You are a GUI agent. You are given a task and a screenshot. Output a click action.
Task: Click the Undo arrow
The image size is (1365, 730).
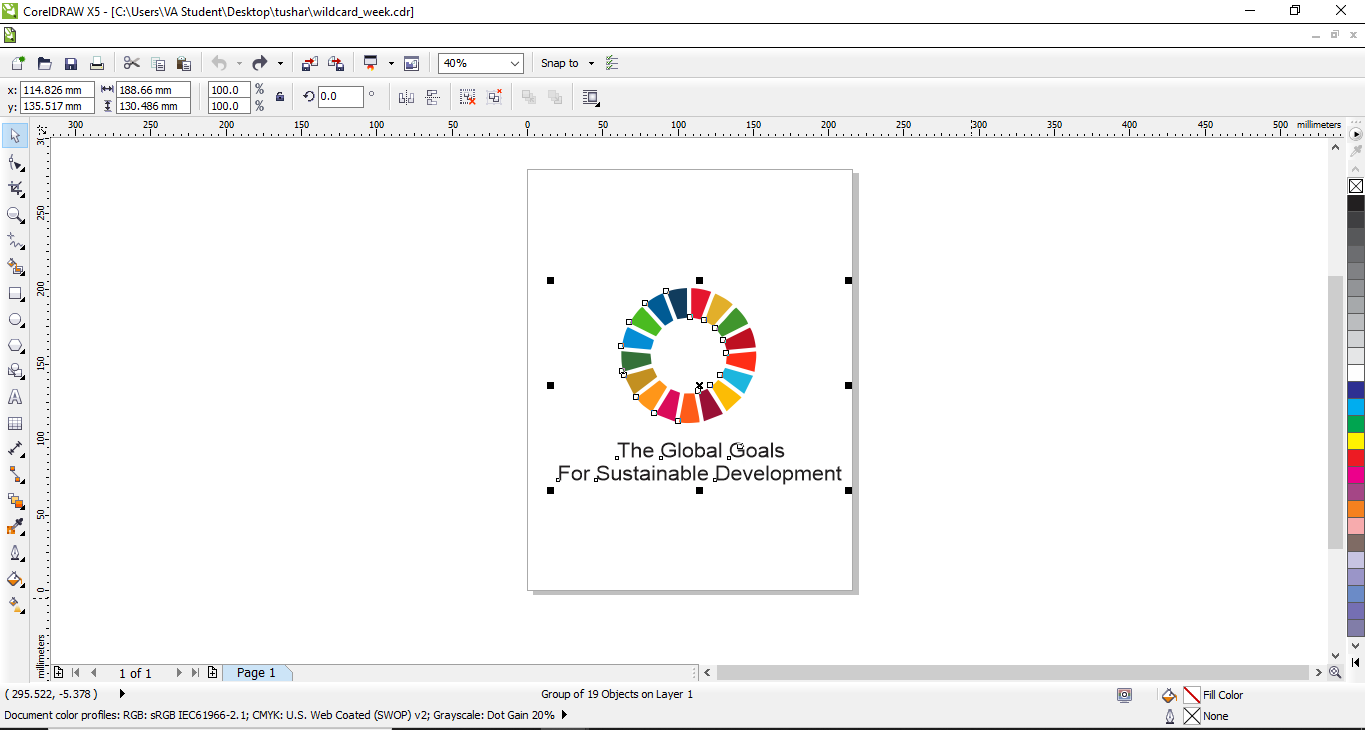(219, 63)
